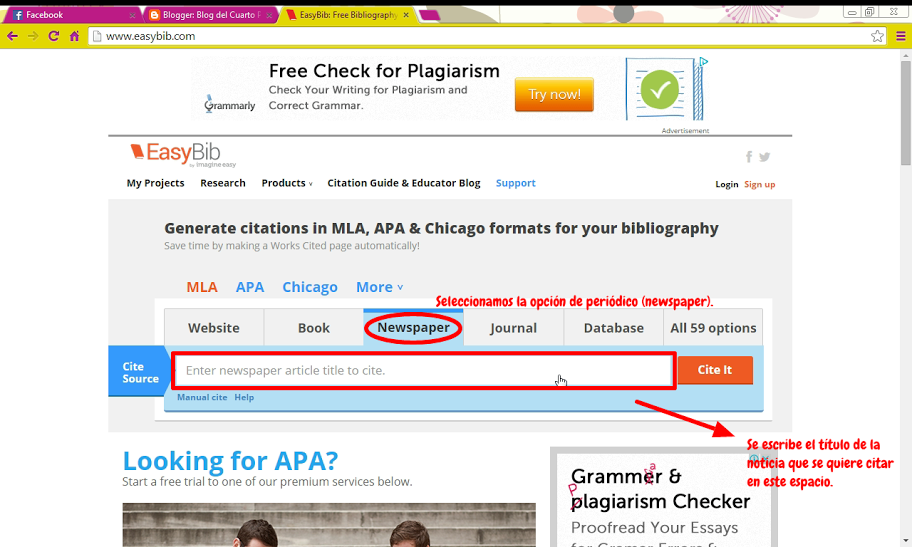Choose the APA citation style
Viewport: 912px width, 547px height.
tap(250, 287)
